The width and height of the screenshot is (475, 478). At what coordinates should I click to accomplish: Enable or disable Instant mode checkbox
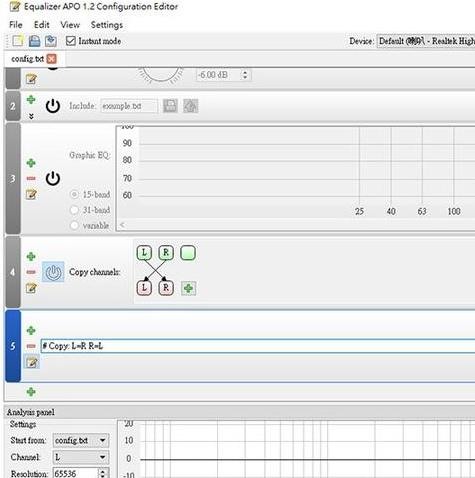click(71, 41)
